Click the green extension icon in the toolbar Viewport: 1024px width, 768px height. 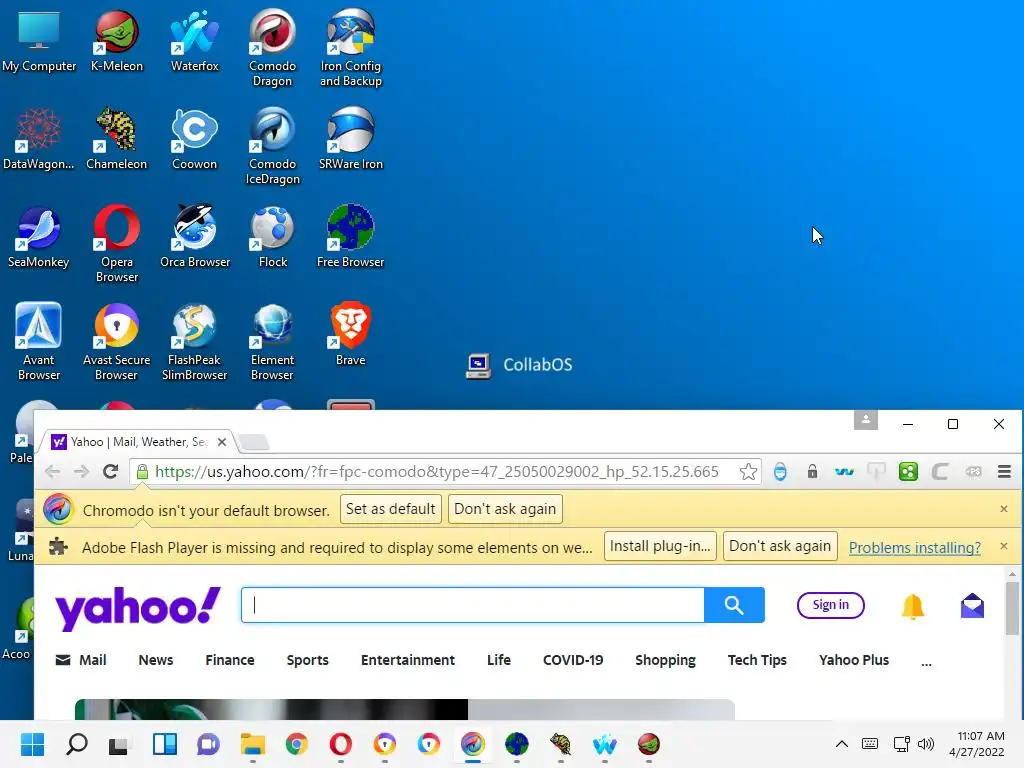908,472
